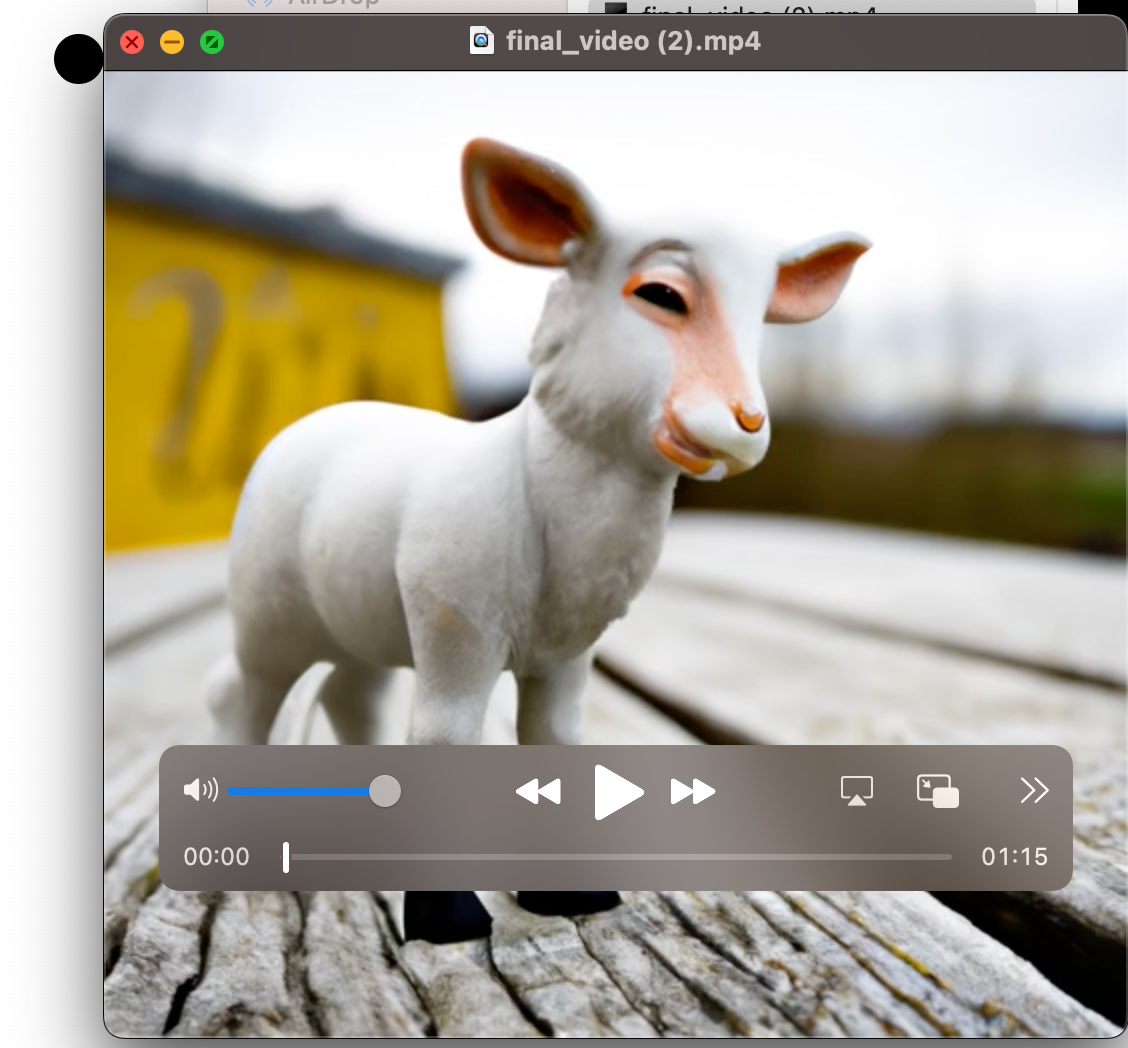Viewport: 1128px width, 1048px height.
Task: Click the volume slider's round knob
Action: click(x=385, y=790)
